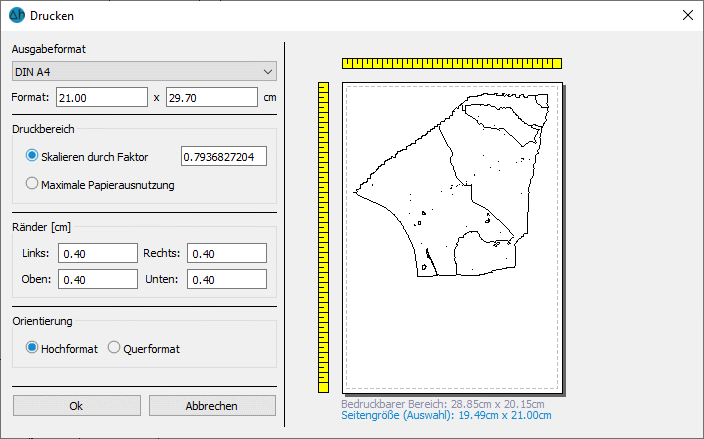Select Hochformat orientation

(31, 347)
